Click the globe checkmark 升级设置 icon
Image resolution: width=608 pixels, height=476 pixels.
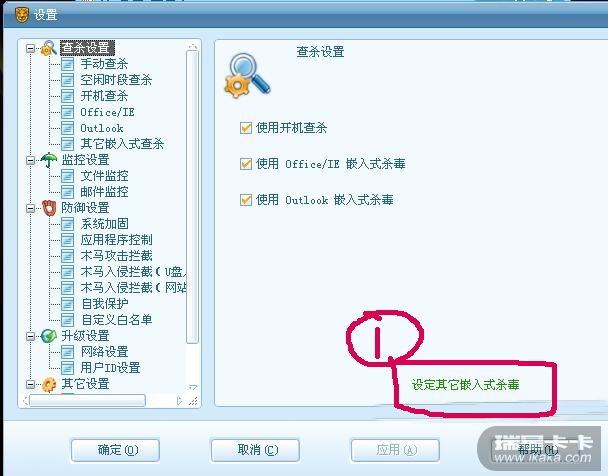tap(49, 336)
